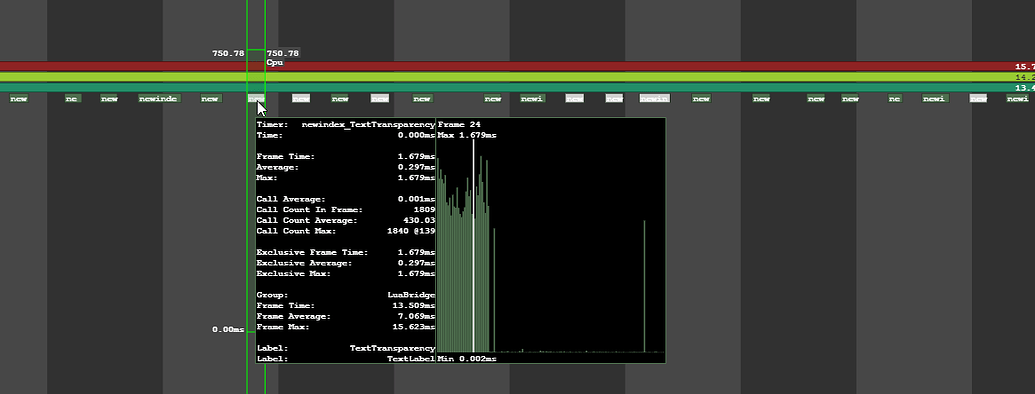Click the 'Frame 24' histogram heading

[459, 124]
